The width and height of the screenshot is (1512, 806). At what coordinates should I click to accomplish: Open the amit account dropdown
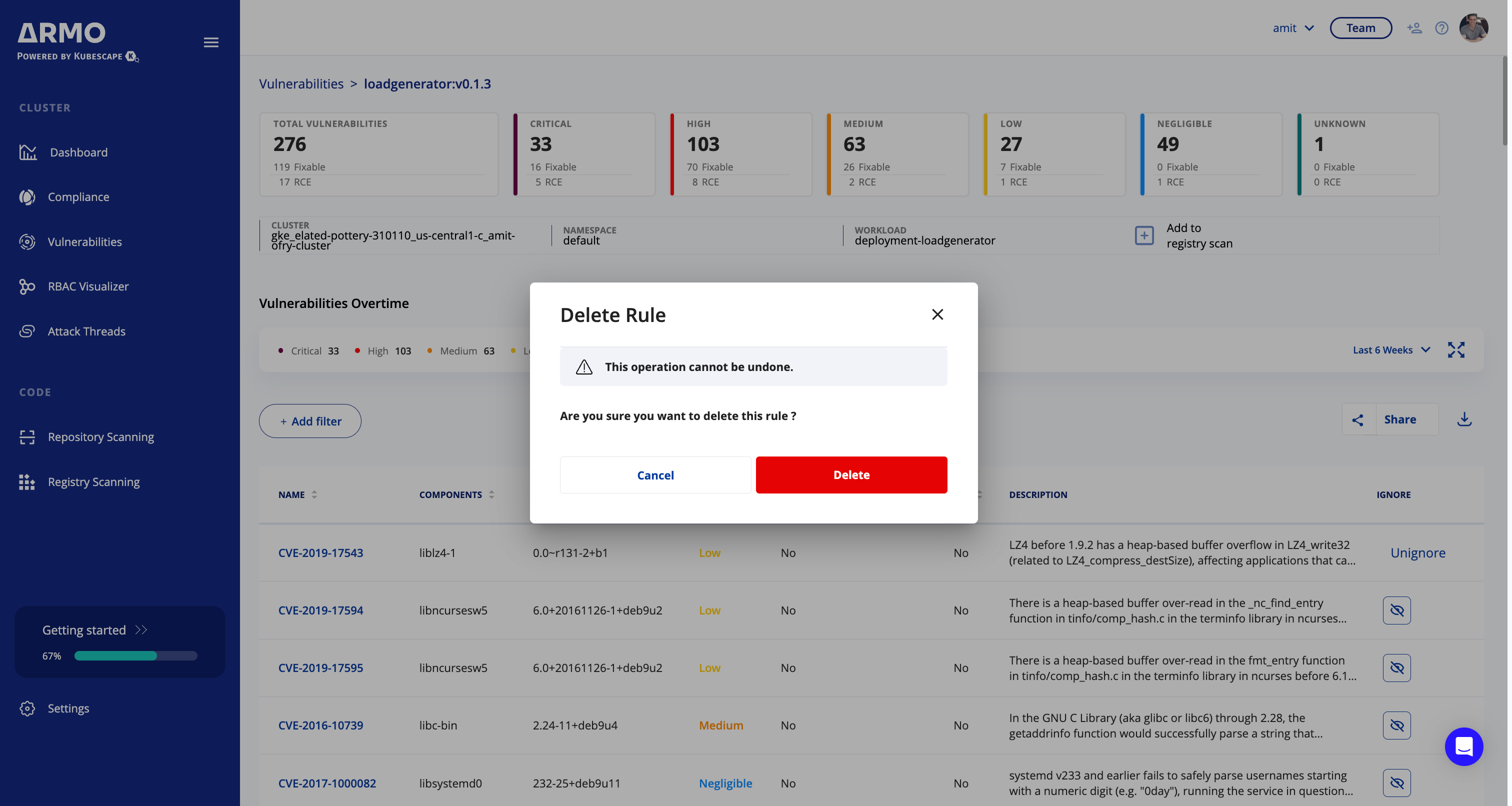(1293, 27)
